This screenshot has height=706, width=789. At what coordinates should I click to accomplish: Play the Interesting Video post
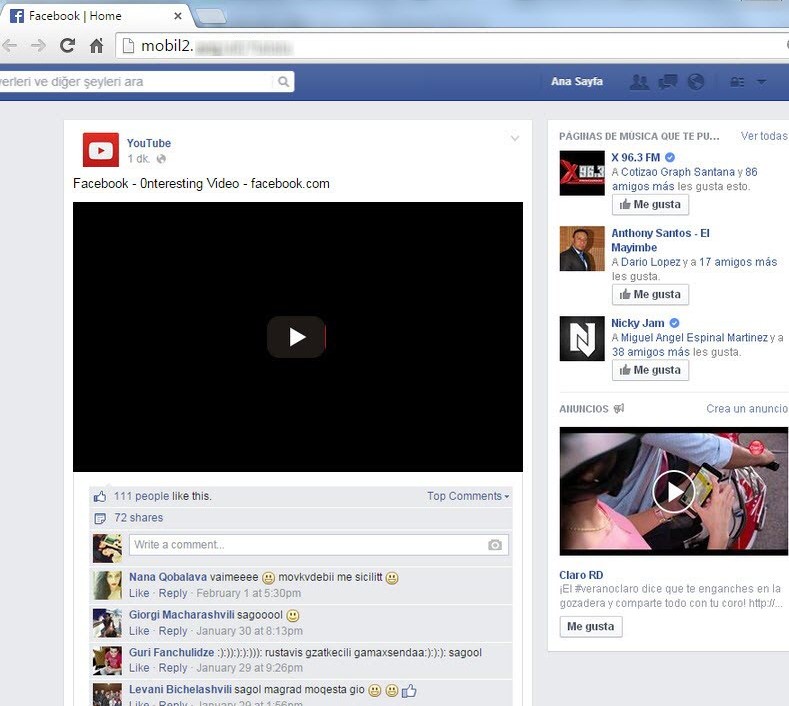click(x=297, y=337)
